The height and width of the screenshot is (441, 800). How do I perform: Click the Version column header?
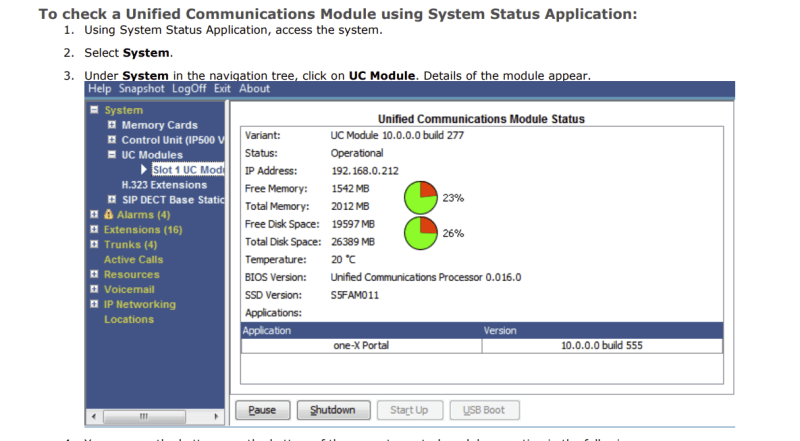[x=602, y=330]
